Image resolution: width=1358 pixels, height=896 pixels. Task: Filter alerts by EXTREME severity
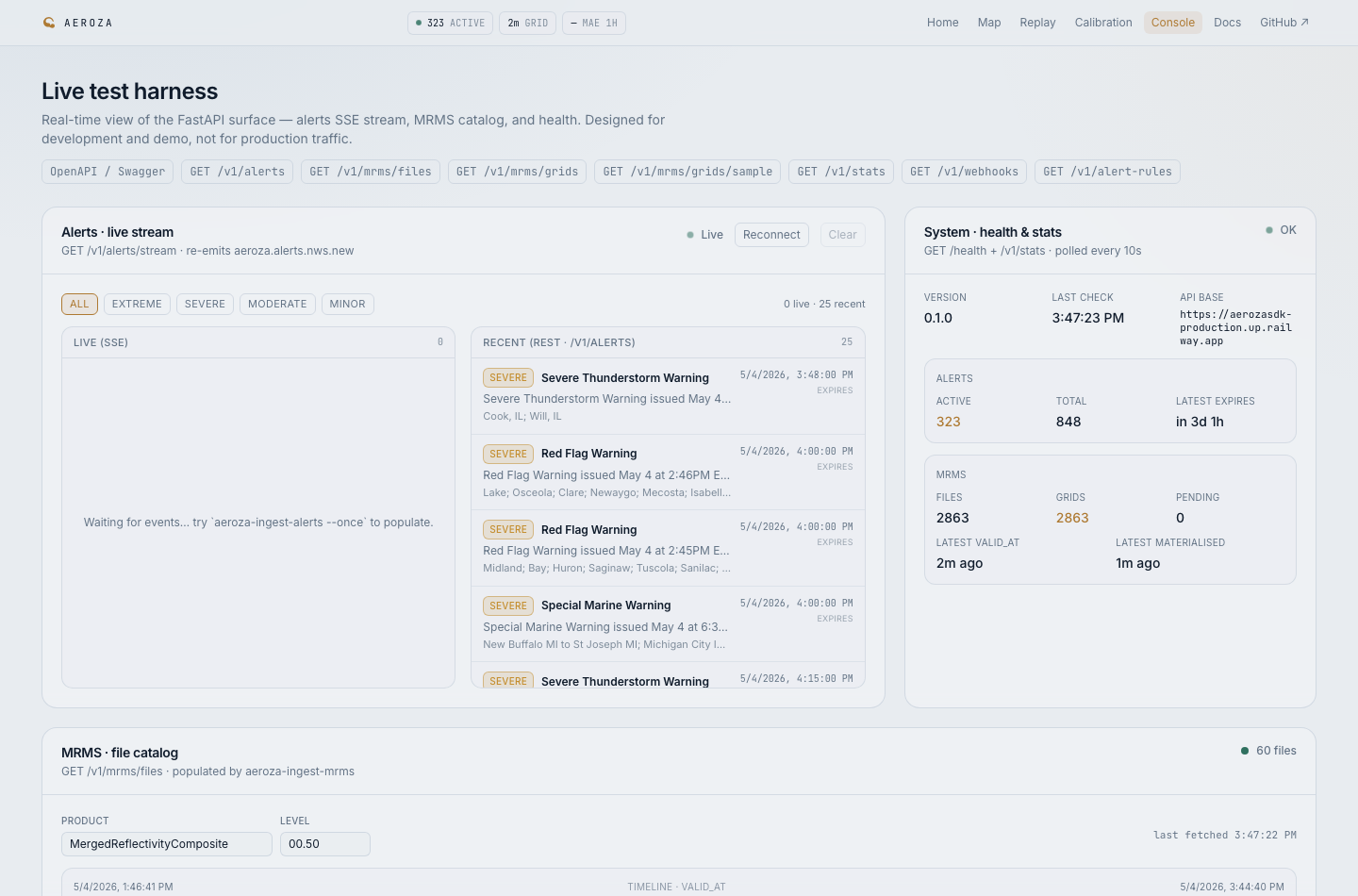137,304
